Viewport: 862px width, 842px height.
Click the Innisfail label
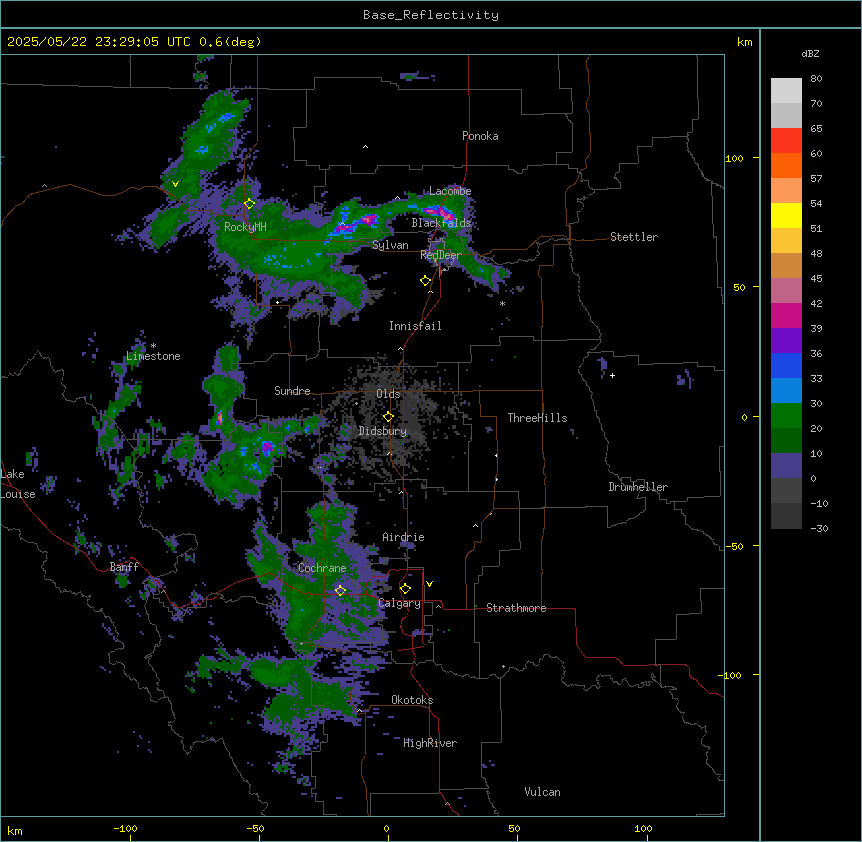(415, 326)
